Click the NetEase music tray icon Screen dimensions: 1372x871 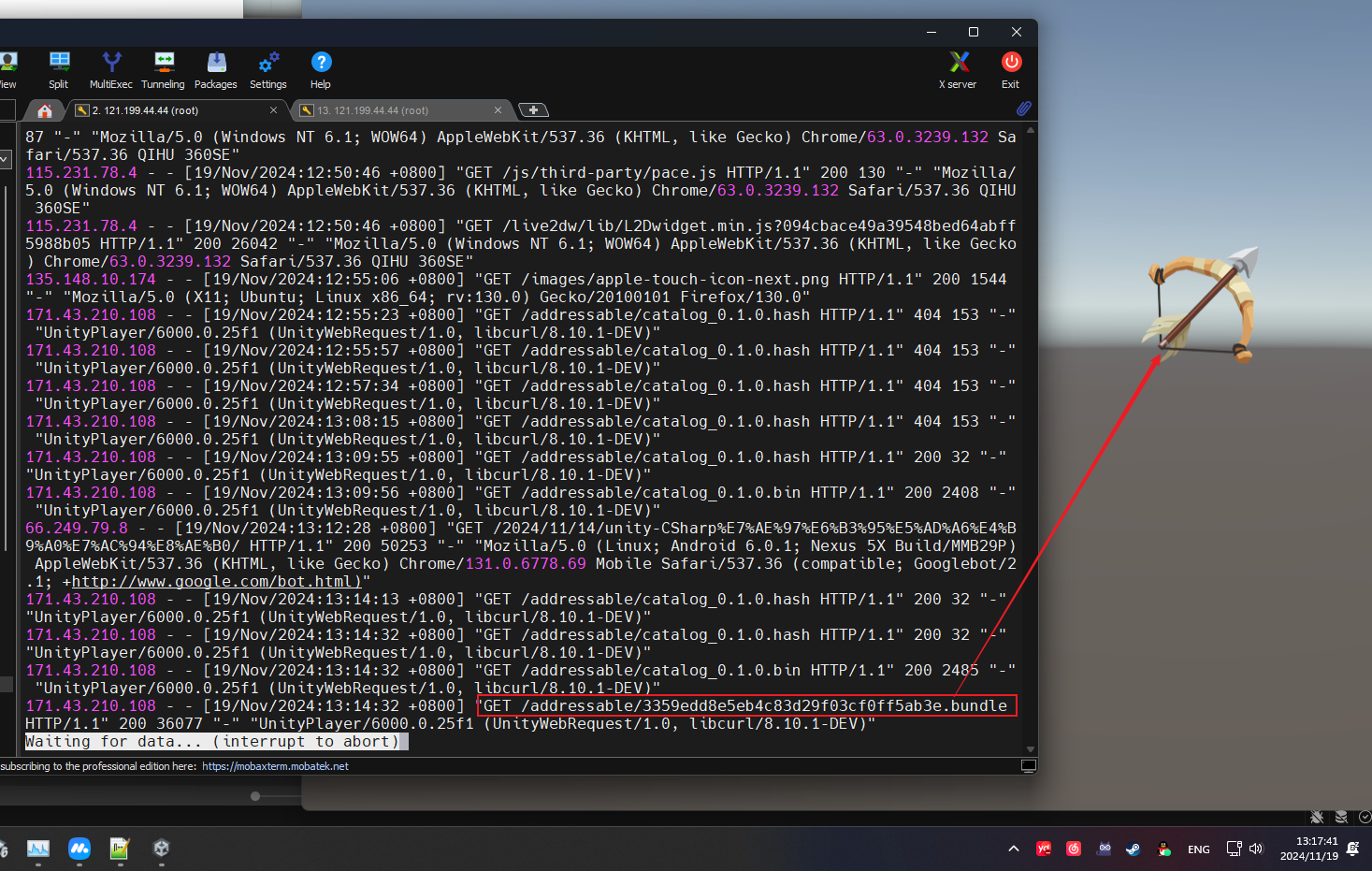pos(1074,849)
